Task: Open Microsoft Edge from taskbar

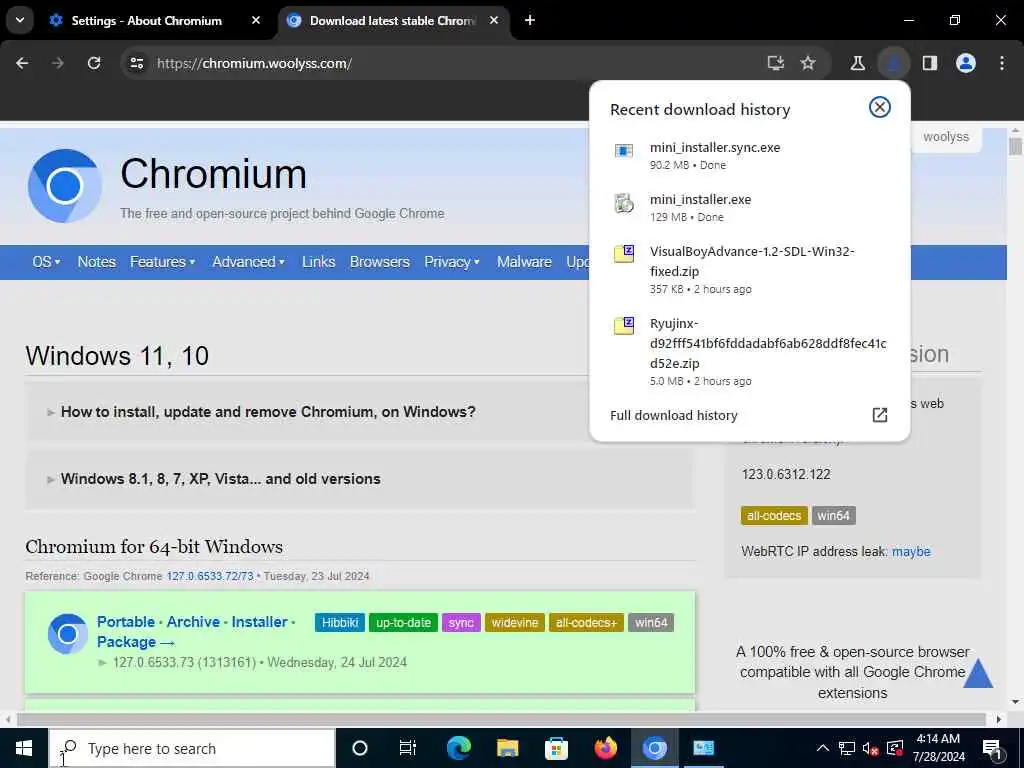Action: [x=458, y=748]
